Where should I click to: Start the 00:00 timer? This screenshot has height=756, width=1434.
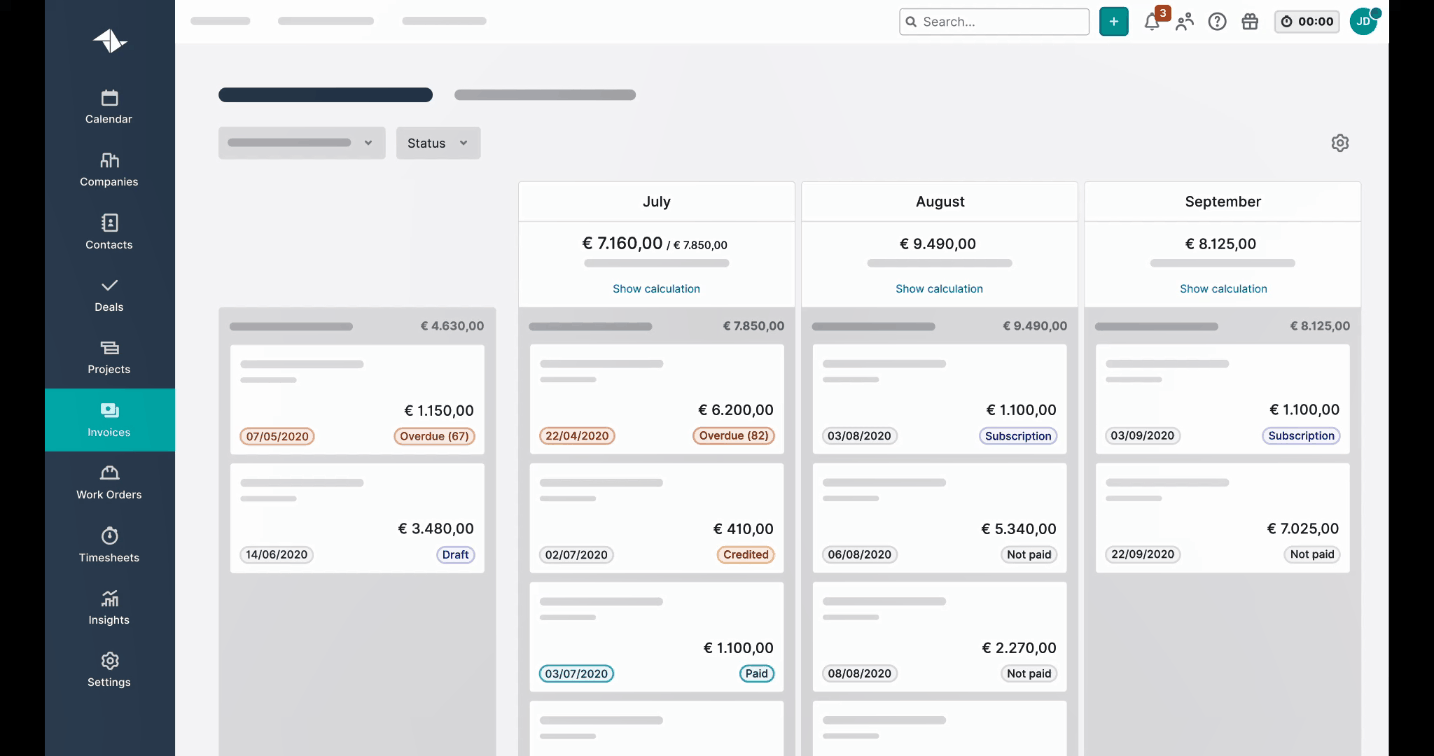1306,22
